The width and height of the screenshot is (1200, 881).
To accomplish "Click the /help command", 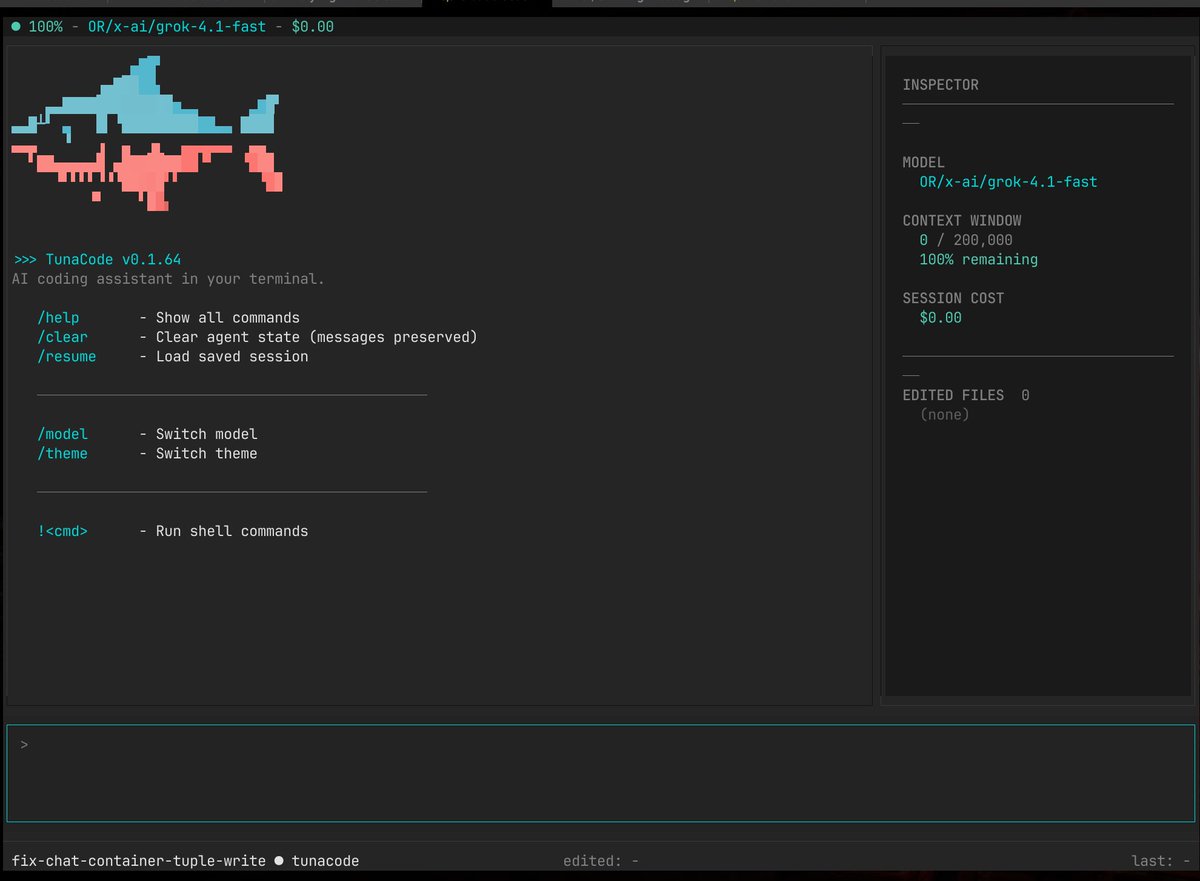I will click(58, 318).
